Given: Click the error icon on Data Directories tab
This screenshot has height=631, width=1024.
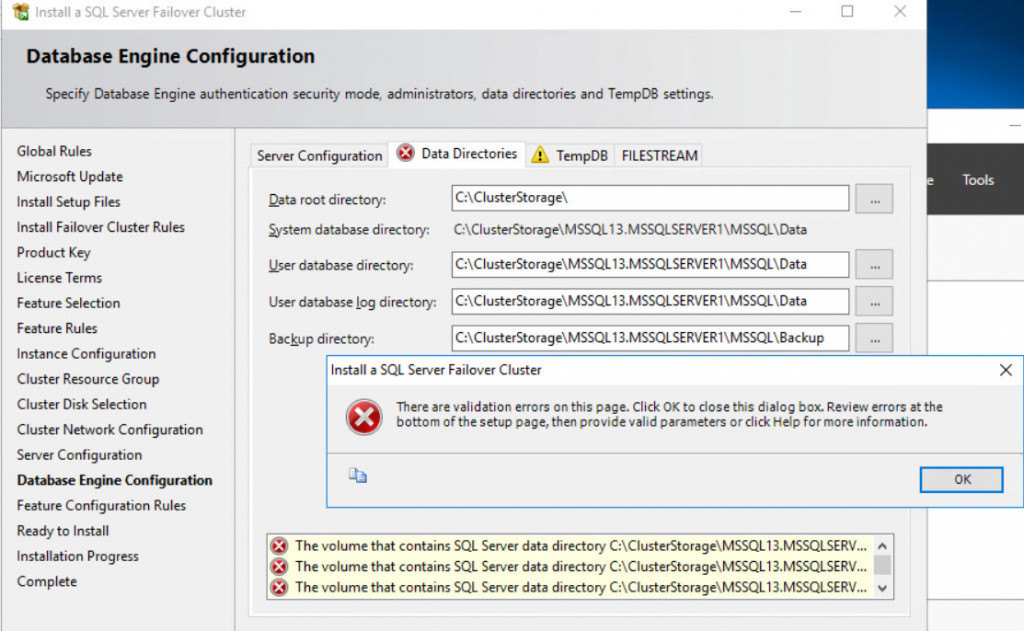Looking at the screenshot, I should point(406,153).
